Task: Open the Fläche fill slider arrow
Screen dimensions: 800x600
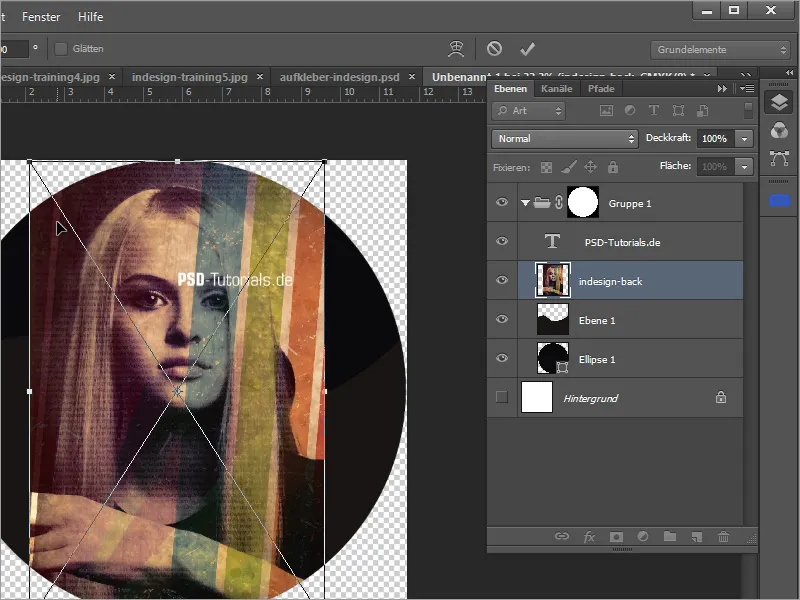Action: [x=744, y=166]
